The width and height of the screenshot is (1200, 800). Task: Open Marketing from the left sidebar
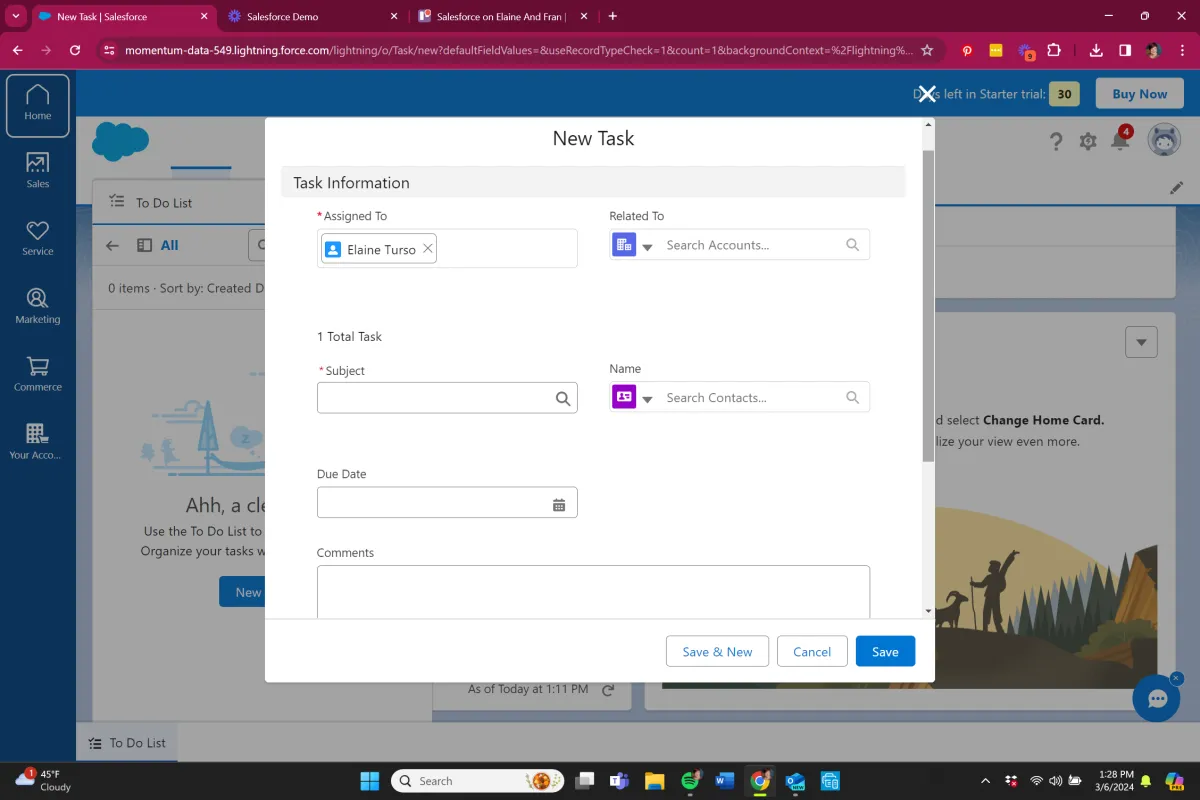click(x=38, y=306)
